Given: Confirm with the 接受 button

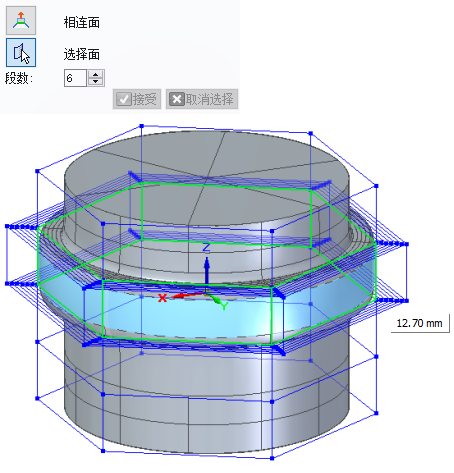Looking at the screenshot, I should (137, 99).
